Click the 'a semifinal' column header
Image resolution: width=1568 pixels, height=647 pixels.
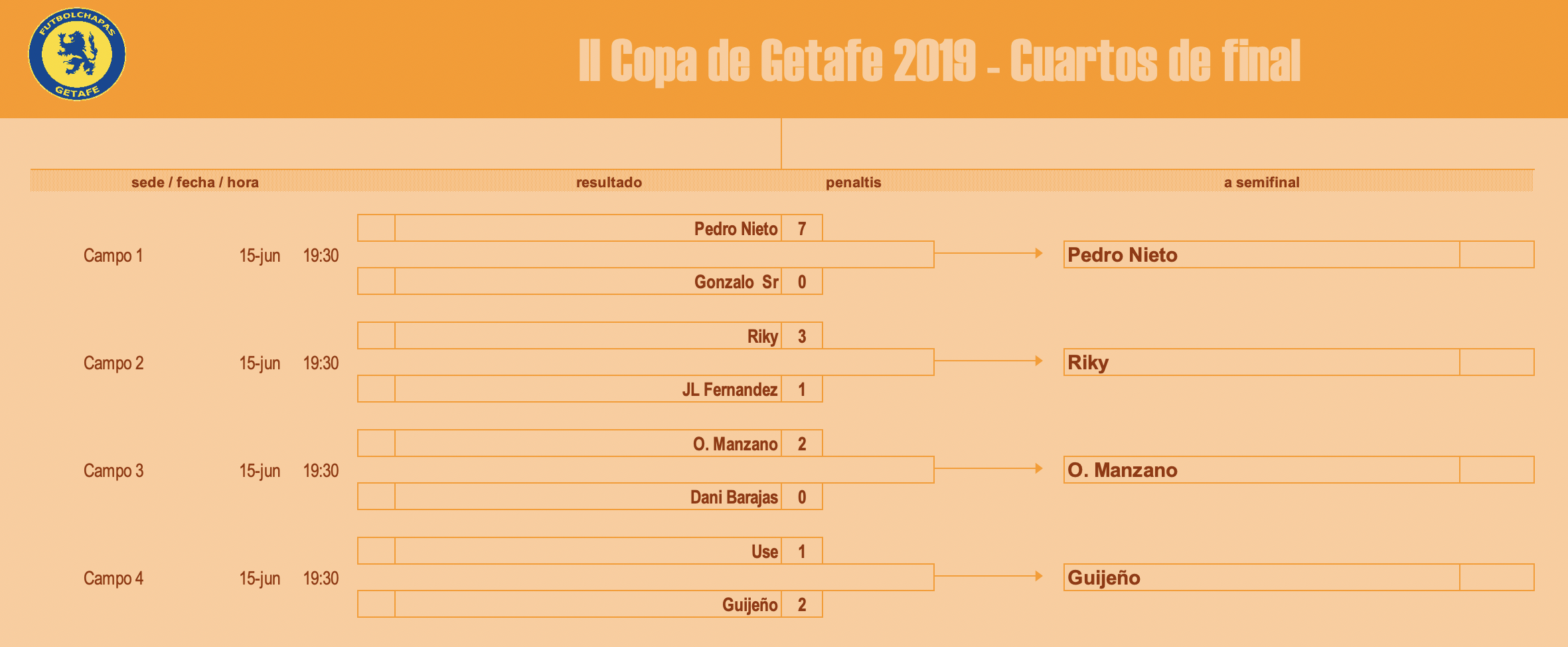pos(1261,182)
